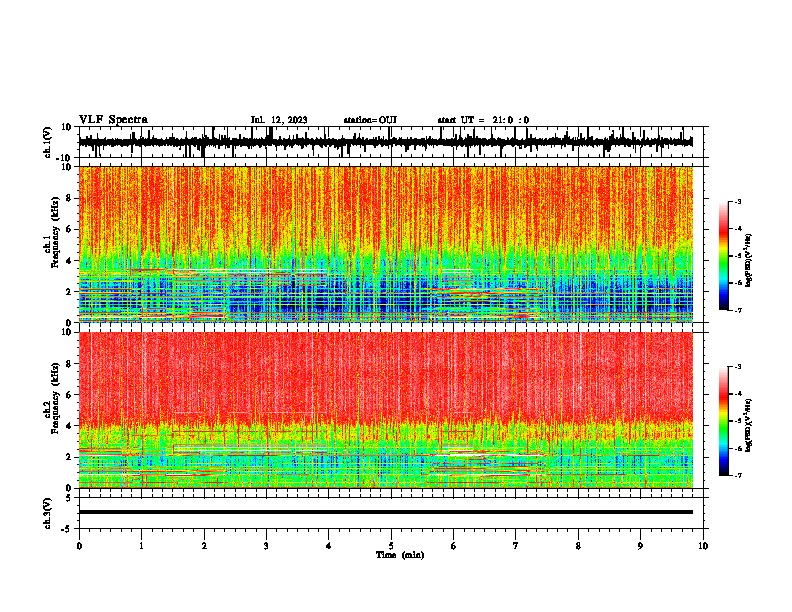Click time axis tick label "6"
The width and height of the screenshot is (792, 612).
click(x=454, y=546)
